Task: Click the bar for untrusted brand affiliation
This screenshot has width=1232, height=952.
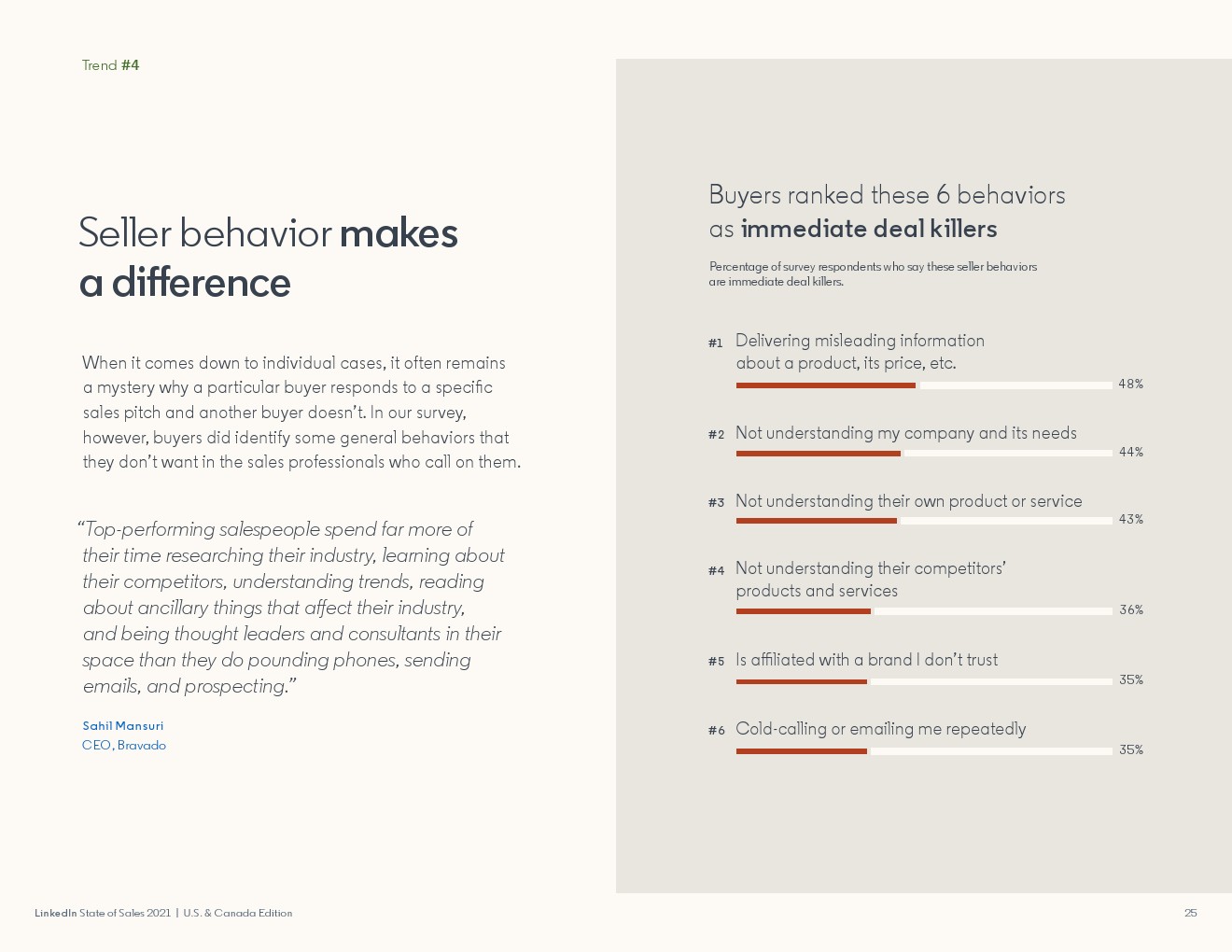Action: [801, 681]
